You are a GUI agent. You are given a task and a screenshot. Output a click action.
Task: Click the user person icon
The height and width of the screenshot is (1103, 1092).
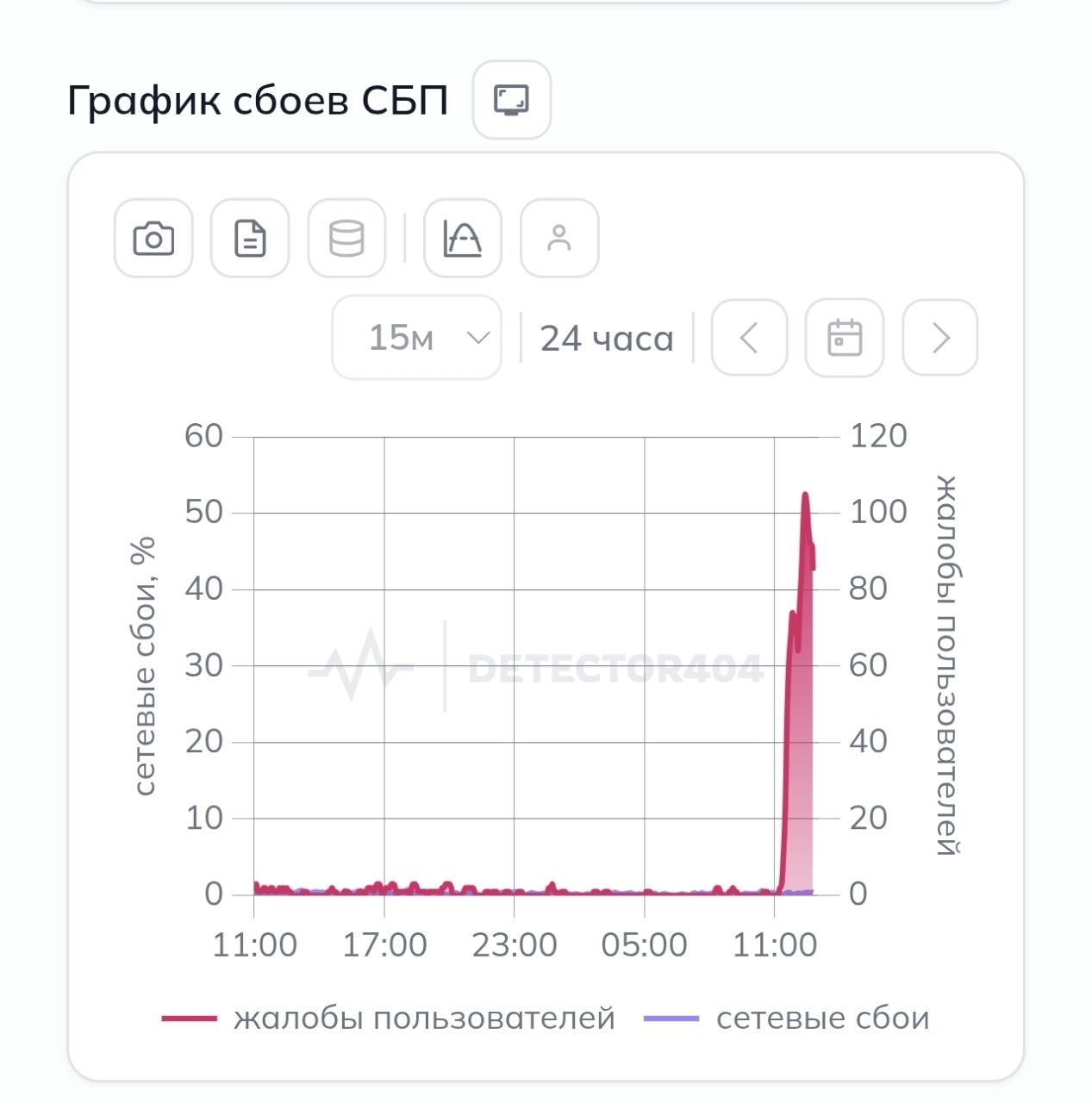pyautogui.click(x=559, y=239)
